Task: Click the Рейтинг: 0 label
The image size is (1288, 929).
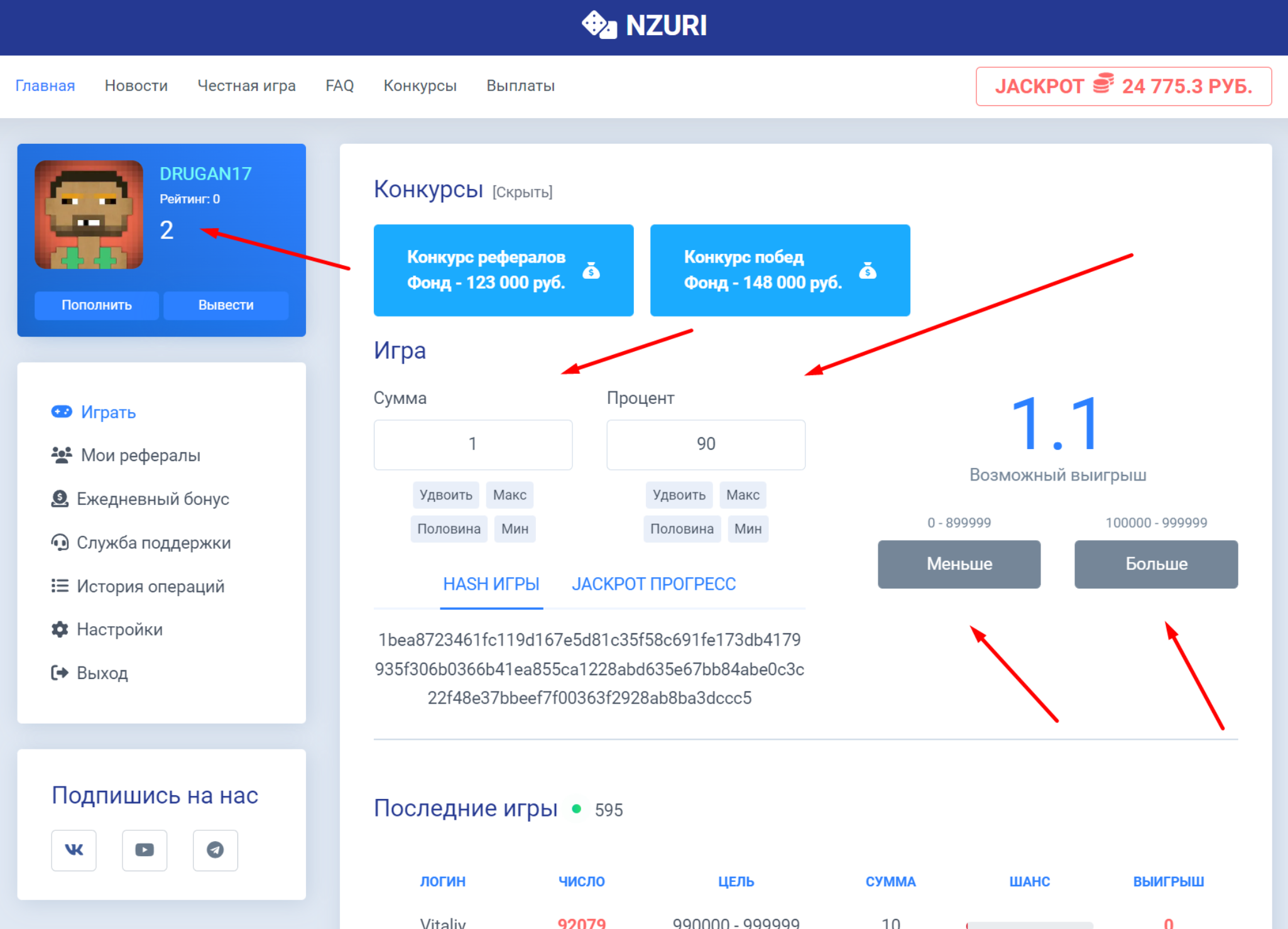Action: click(190, 199)
